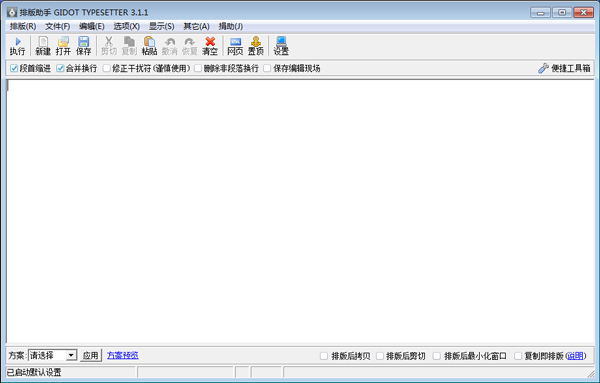Screen dimensions: 600x383
Task: Click the 剪切 scissors icon
Action: click(109, 46)
